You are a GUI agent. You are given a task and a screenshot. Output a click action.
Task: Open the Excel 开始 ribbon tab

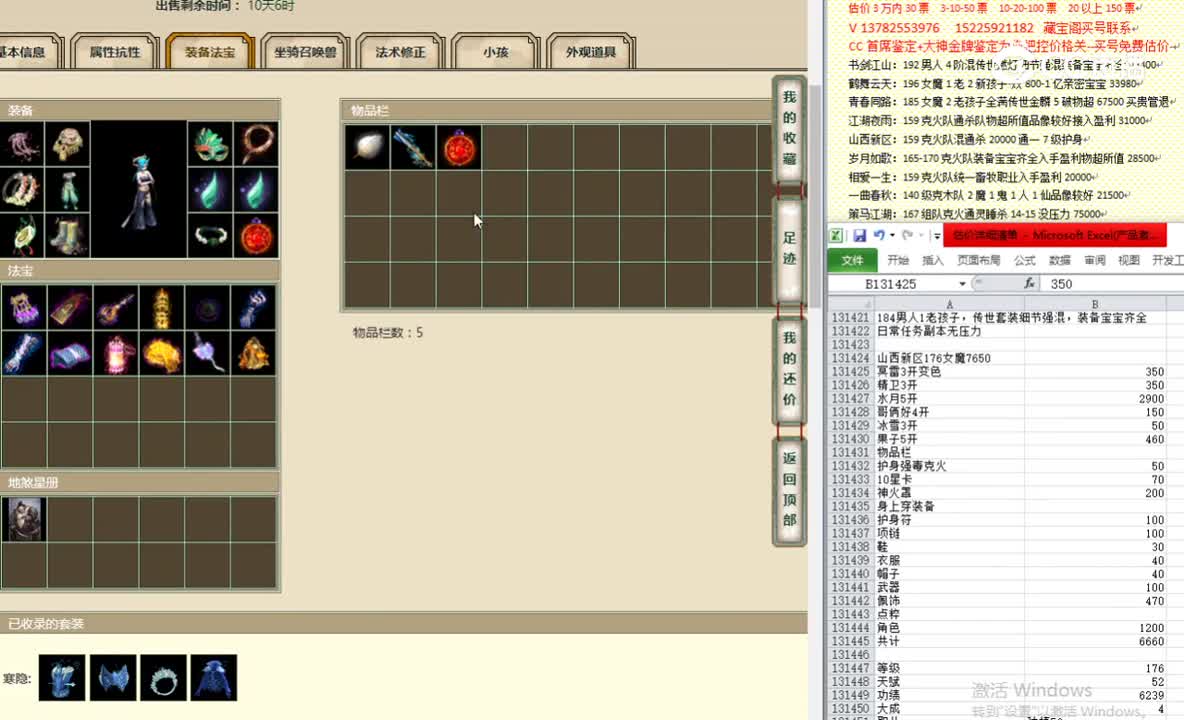[x=898, y=260]
